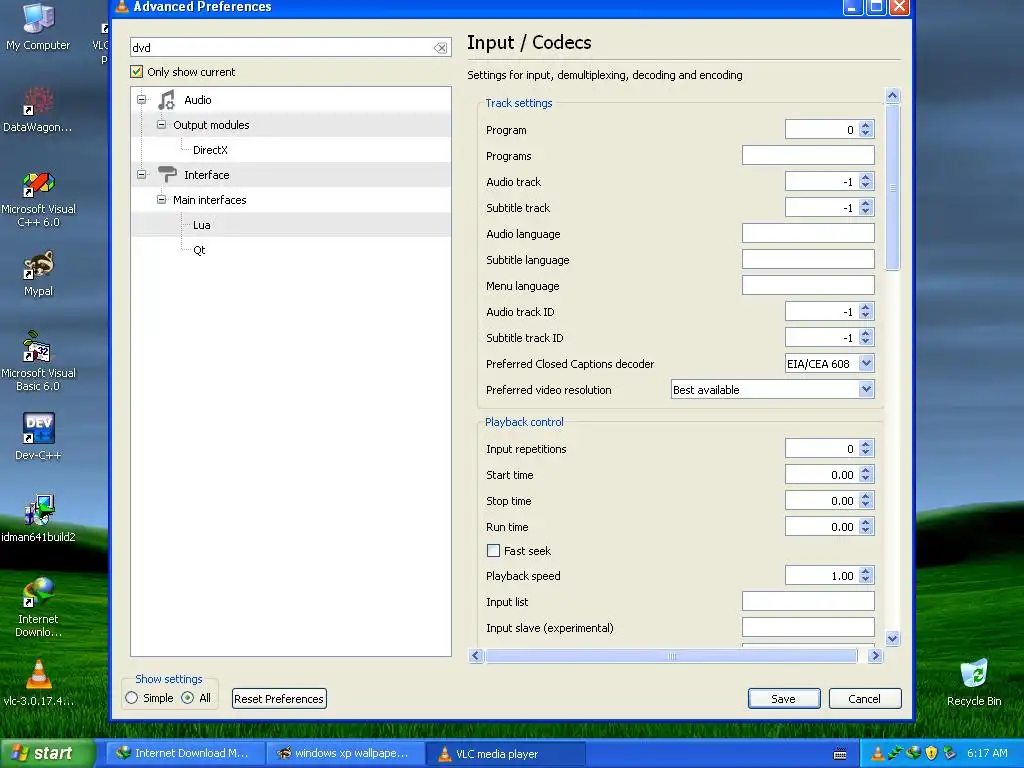Switch to windows xp wallpaper taskbar item

345,753
